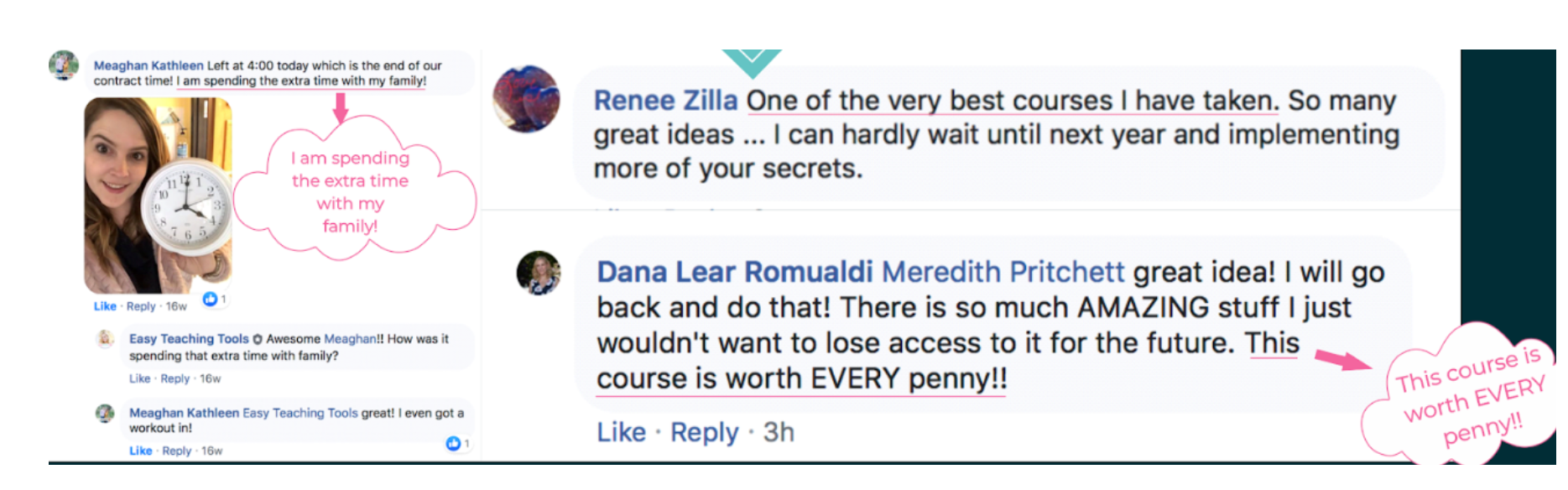Screen dimensions: 1568x490
Task: Like Meaghan Kathleen's photo comment
Action: click(x=105, y=306)
